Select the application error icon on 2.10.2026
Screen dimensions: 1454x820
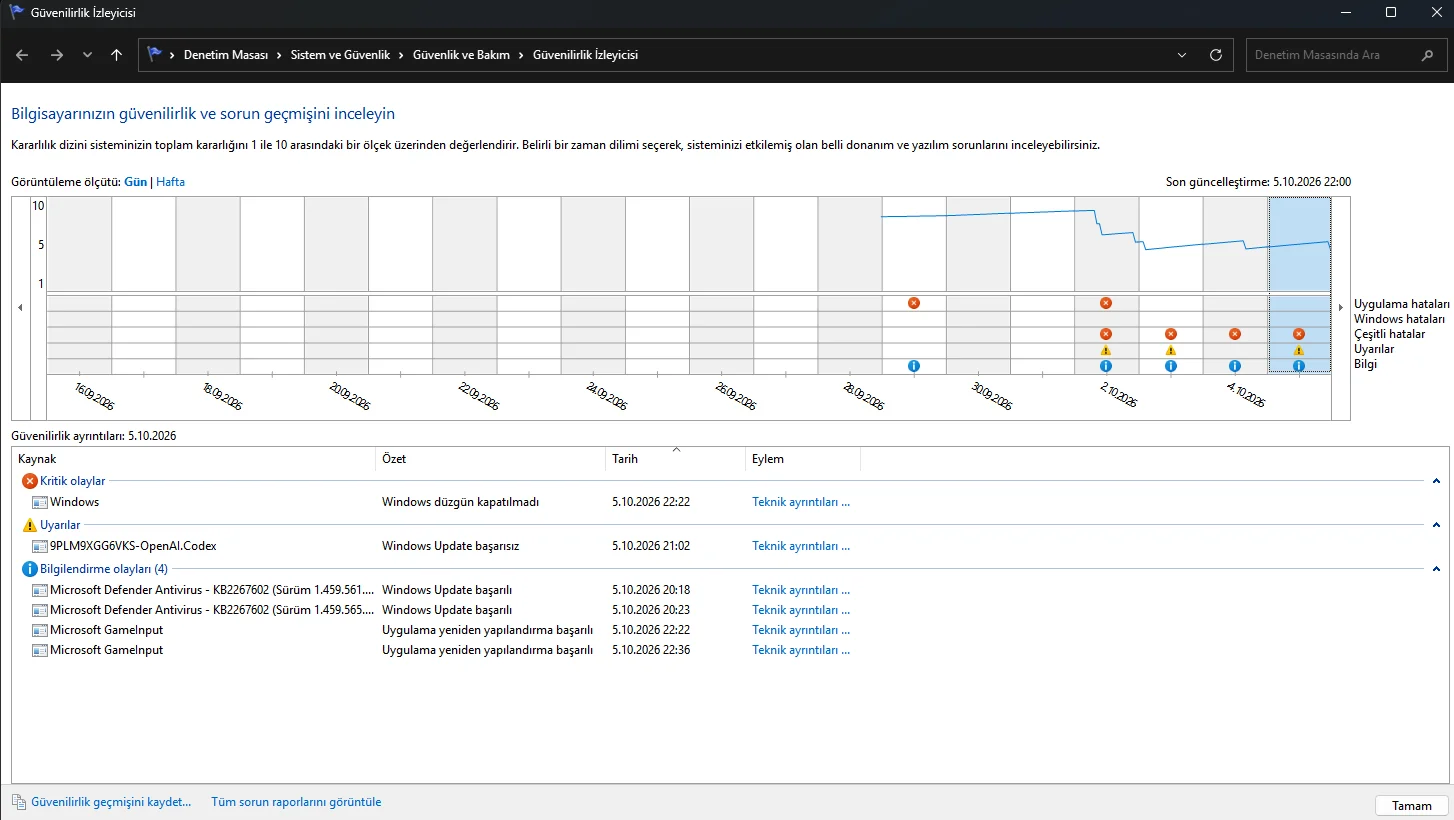click(x=1106, y=302)
